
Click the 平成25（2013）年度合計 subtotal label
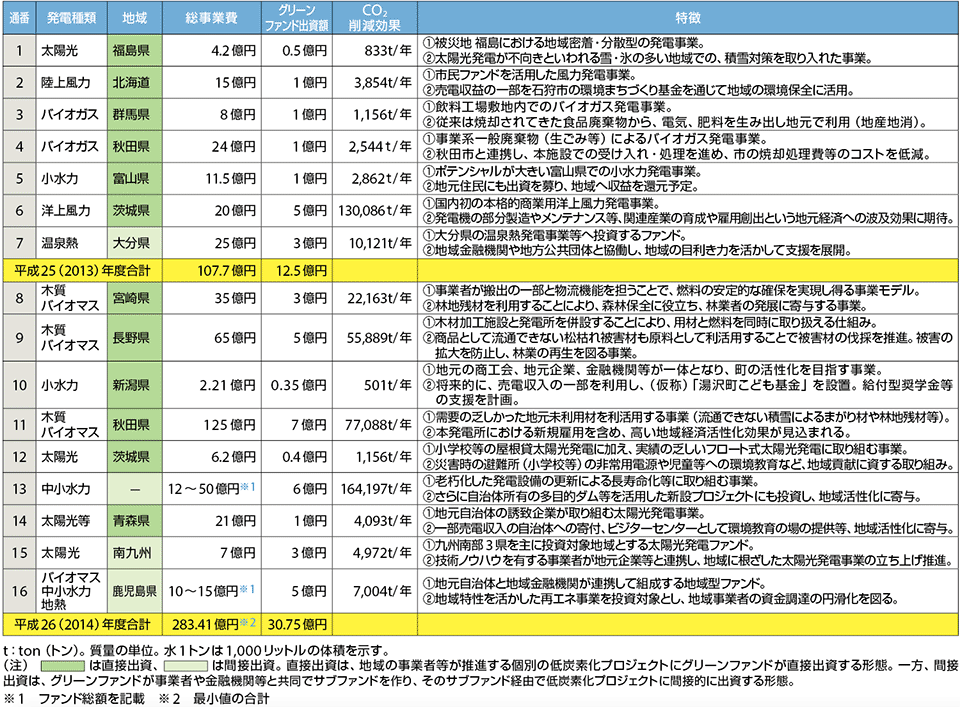(83, 271)
